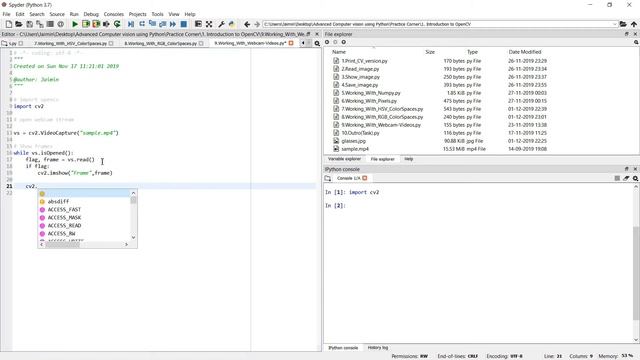Image resolution: width=640 pixels, height=360 pixels.
Task: Open symbol finder @ toolbar icon
Action: pyautogui.click(x=60, y=24)
